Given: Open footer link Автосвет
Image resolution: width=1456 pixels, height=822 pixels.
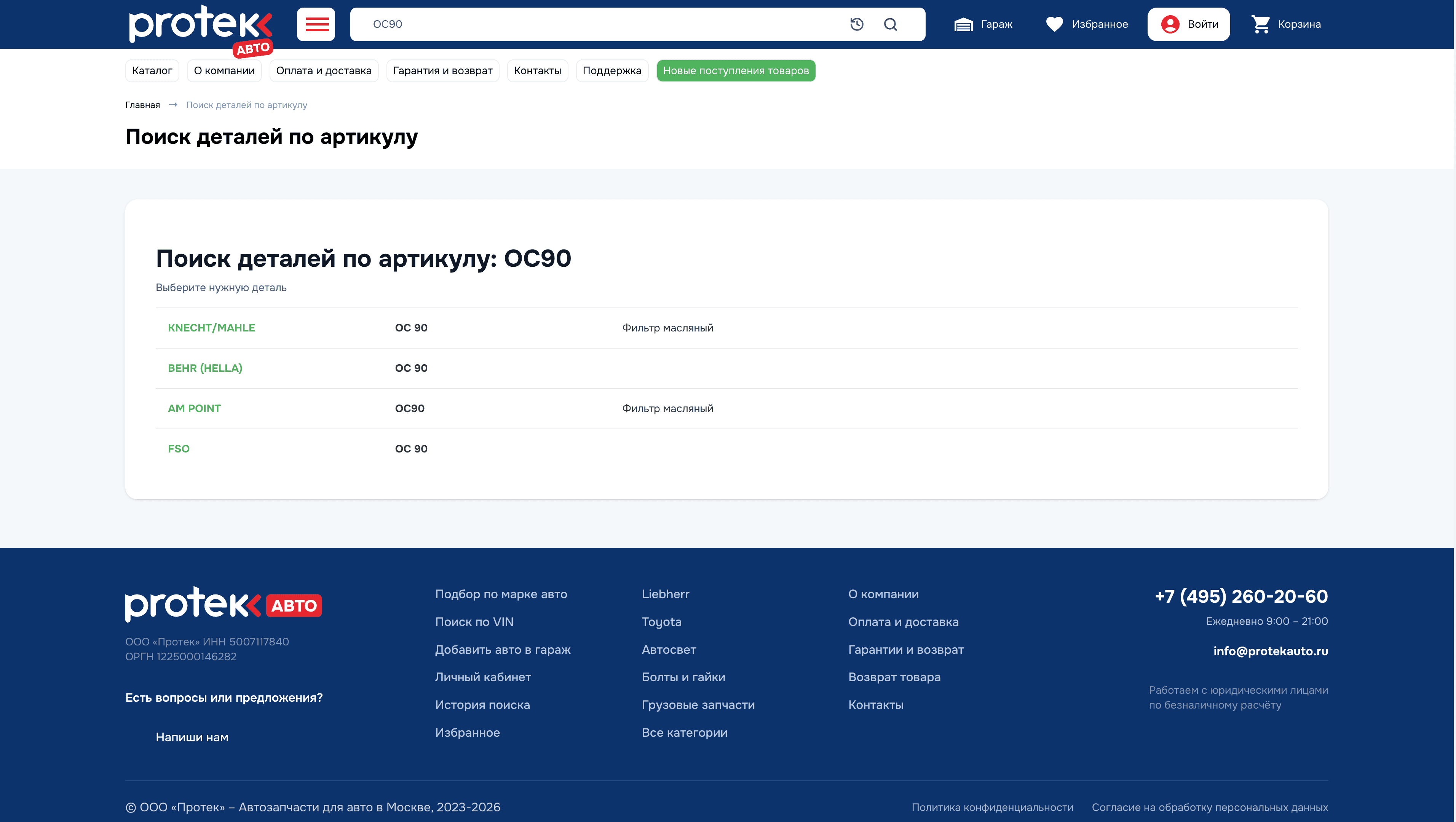Looking at the screenshot, I should pyautogui.click(x=669, y=650).
